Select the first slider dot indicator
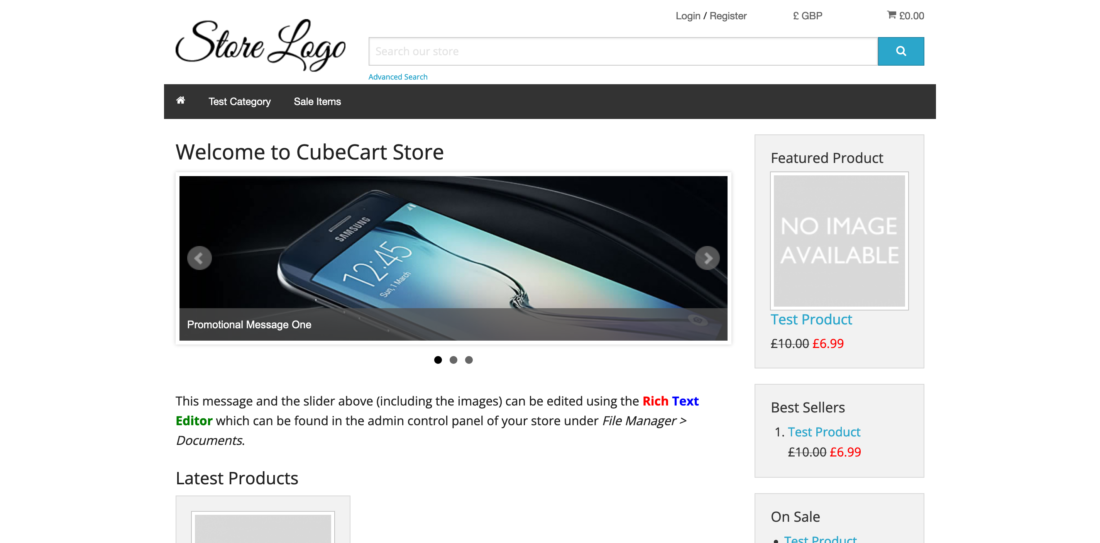 pyautogui.click(x=438, y=360)
